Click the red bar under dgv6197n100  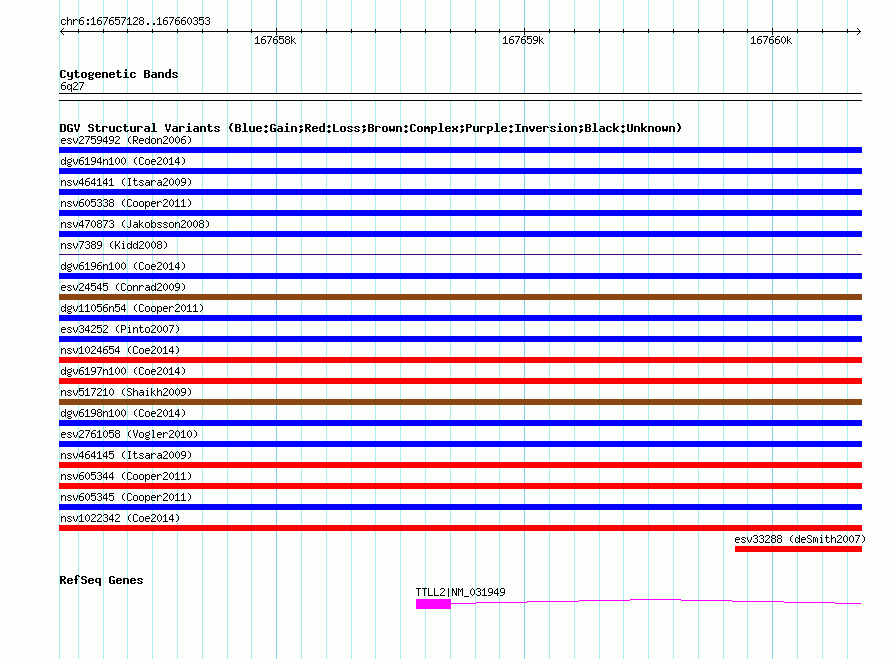(x=460, y=381)
